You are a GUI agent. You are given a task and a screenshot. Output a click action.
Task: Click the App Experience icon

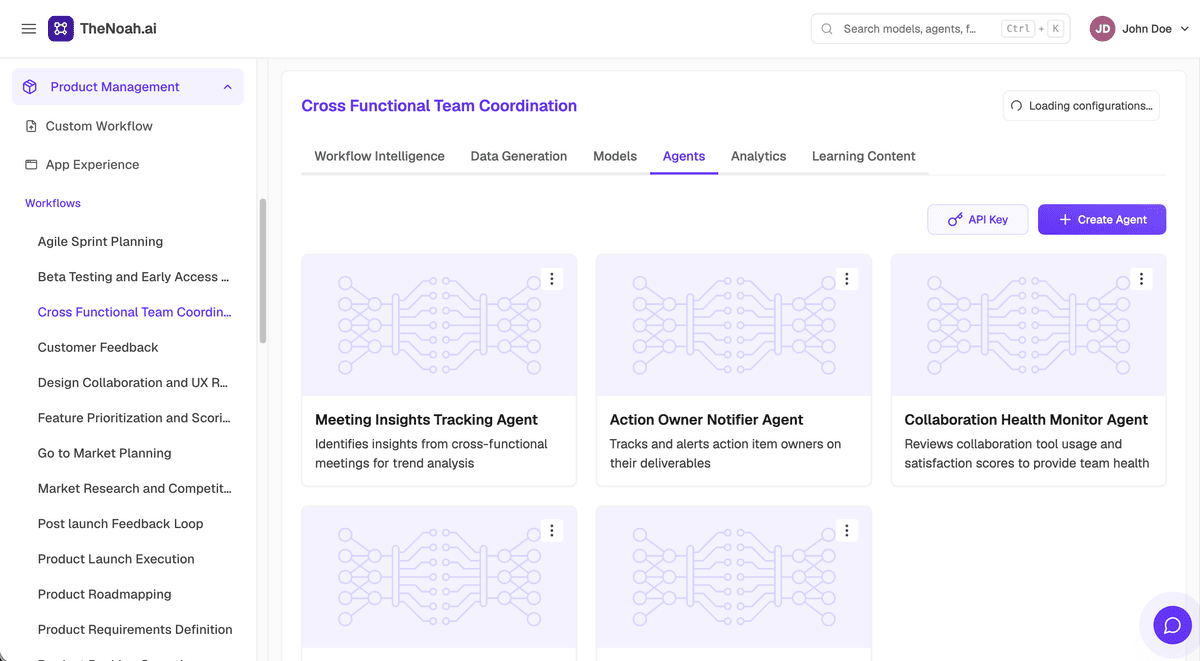pyautogui.click(x=31, y=164)
